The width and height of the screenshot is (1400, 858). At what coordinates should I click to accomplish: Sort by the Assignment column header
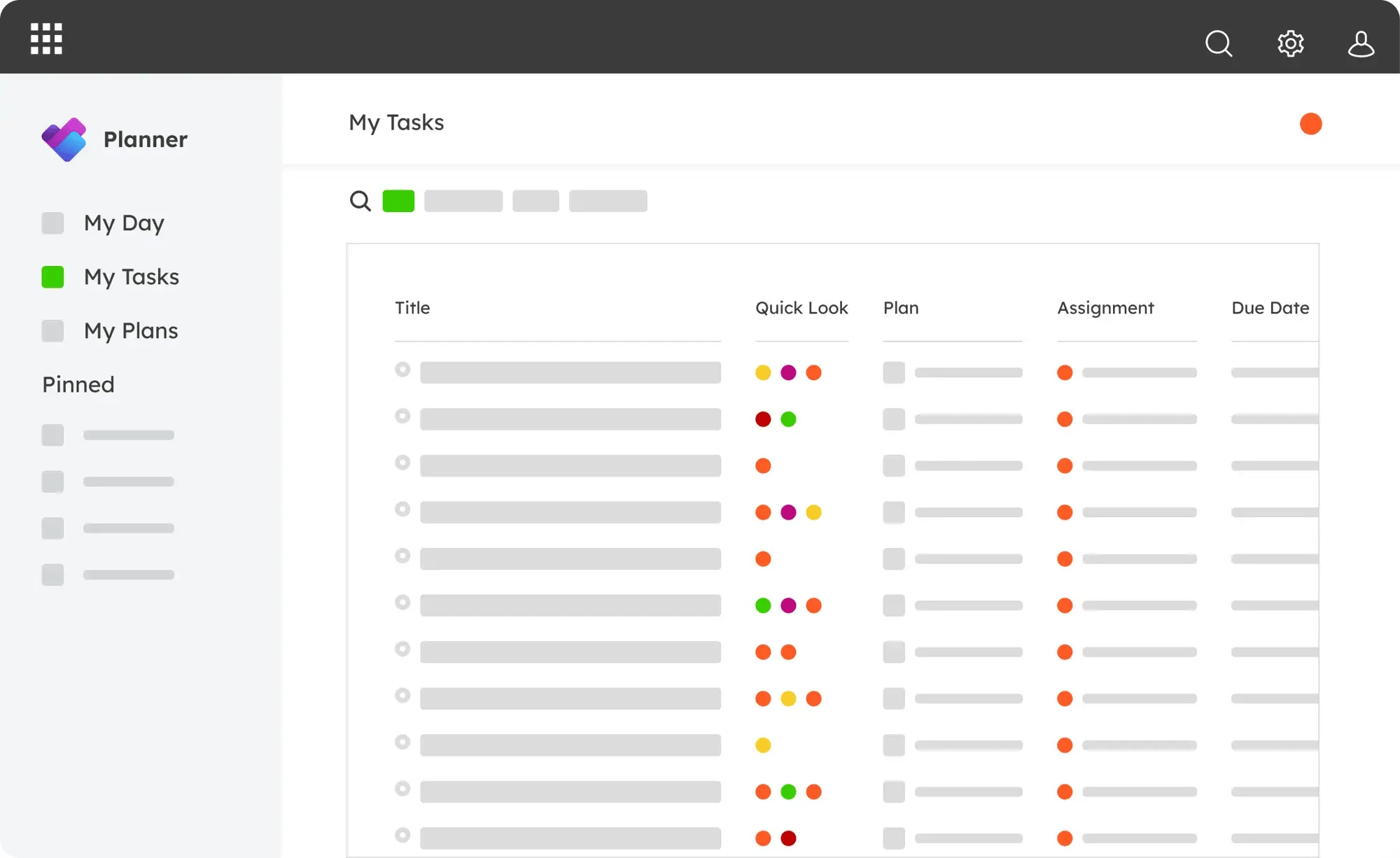click(x=1105, y=308)
